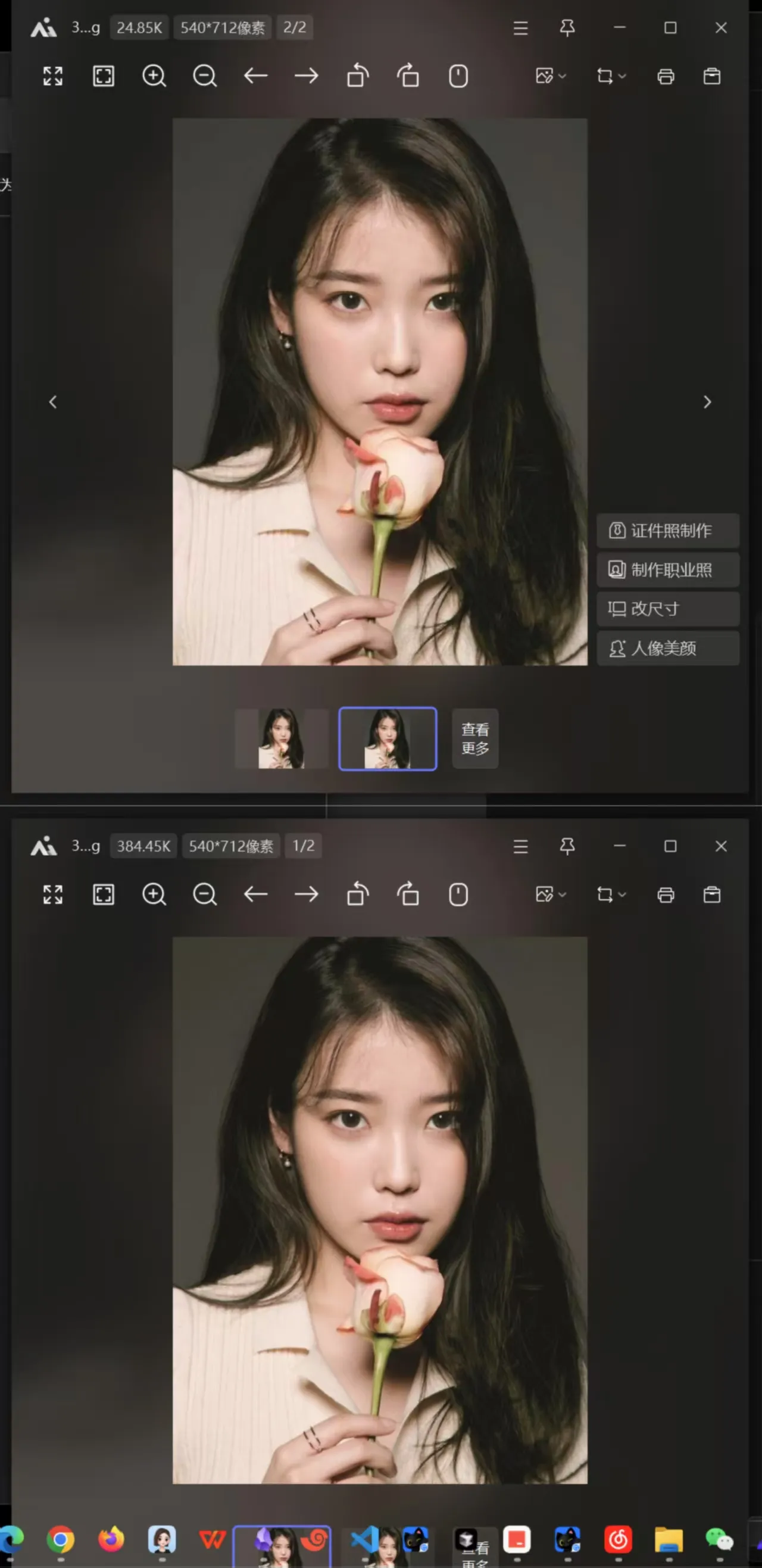Click the 1/2 image counter
This screenshot has height=1568, width=762.
pos(304,846)
